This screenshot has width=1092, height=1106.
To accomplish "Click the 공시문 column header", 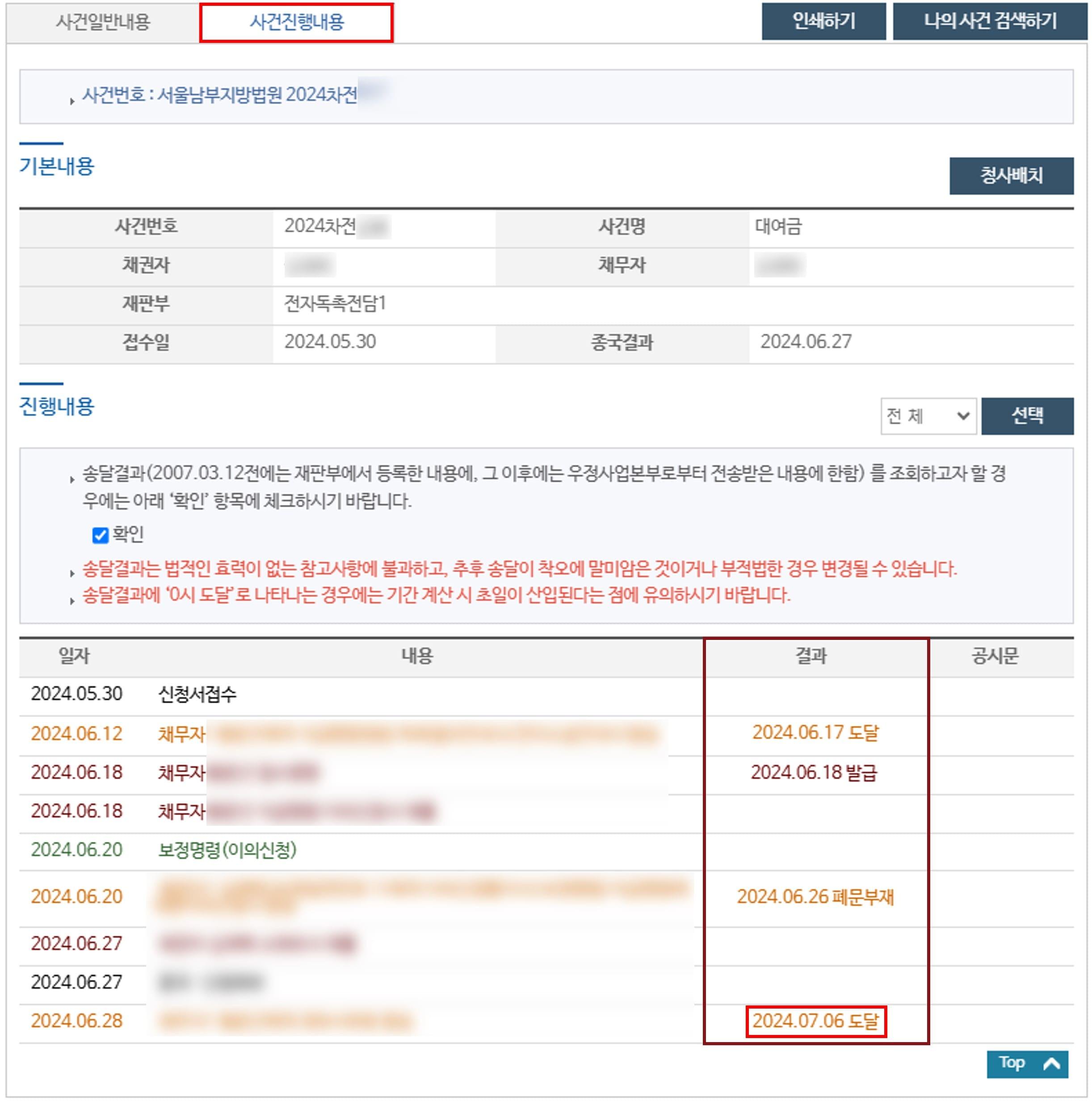I will (x=995, y=656).
